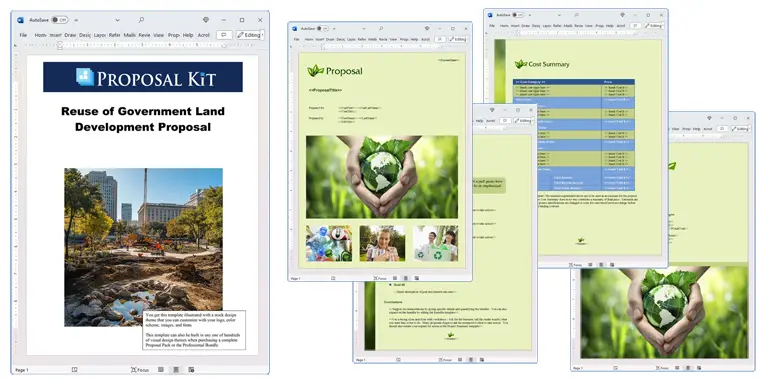Select Web Layout view in the Proposal cover window status bar

pyautogui.click(x=416, y=278)
